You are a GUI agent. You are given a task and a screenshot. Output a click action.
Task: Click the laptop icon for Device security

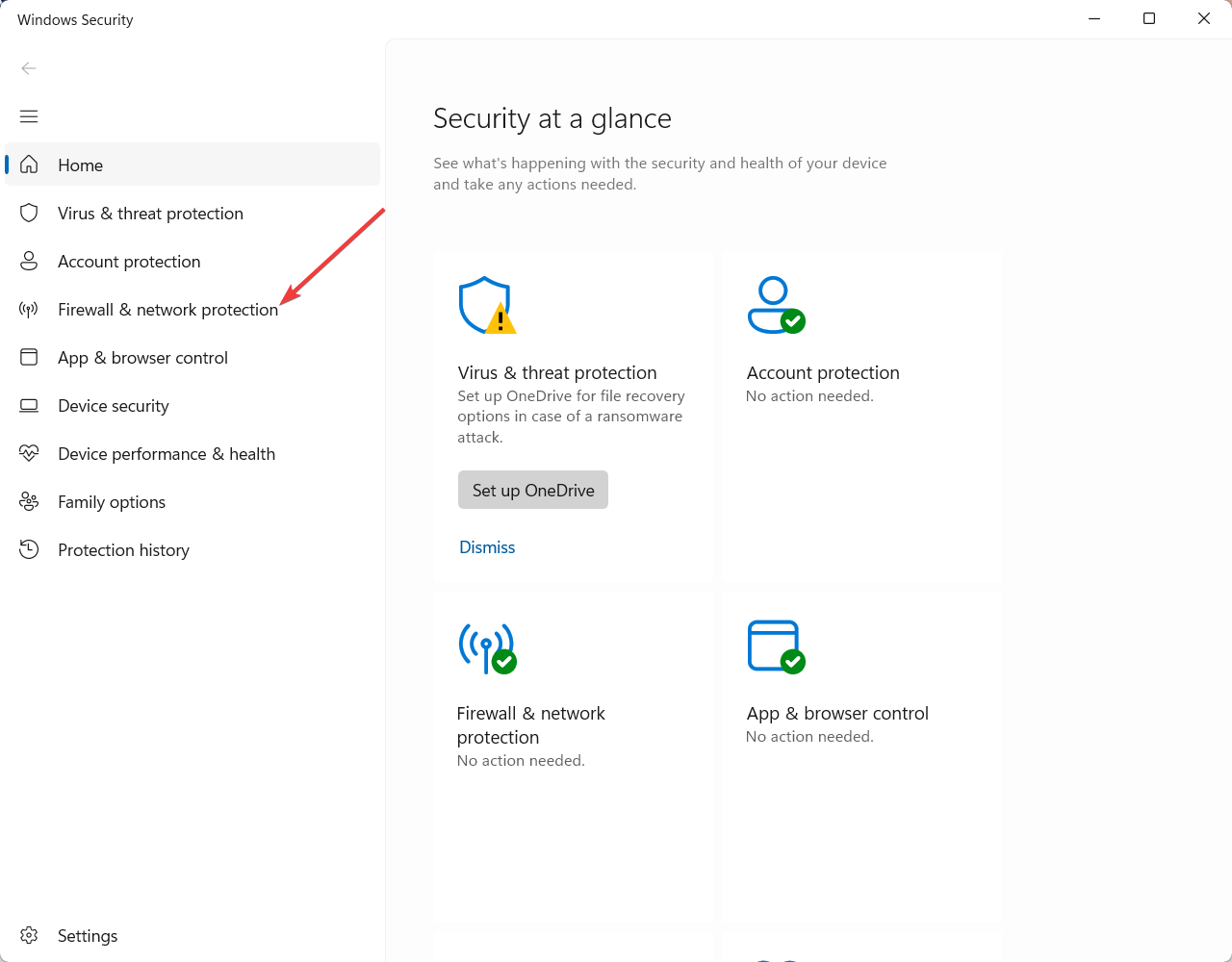(x=29, y=405)
